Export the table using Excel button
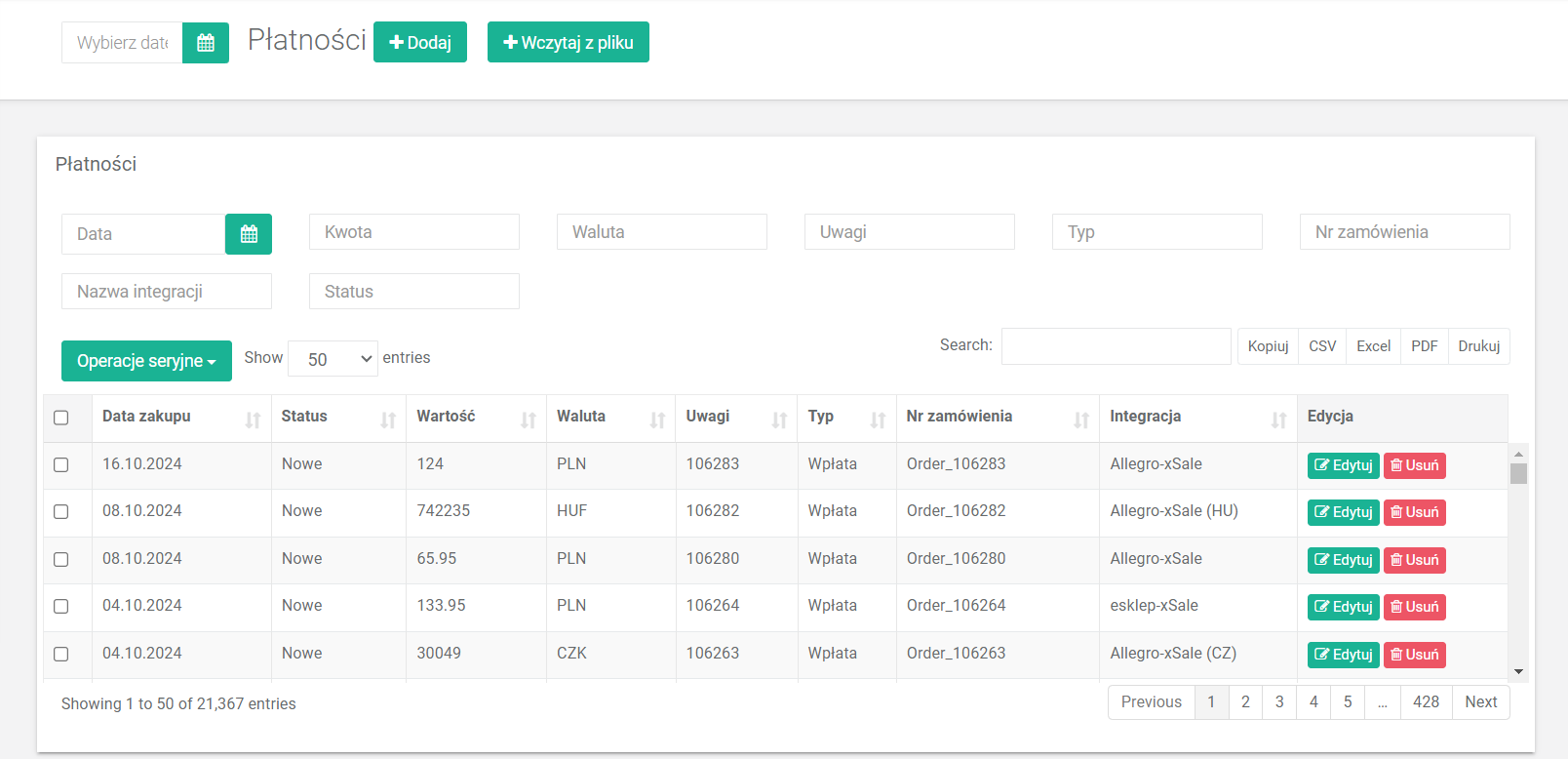 (x=1373, y=346)
